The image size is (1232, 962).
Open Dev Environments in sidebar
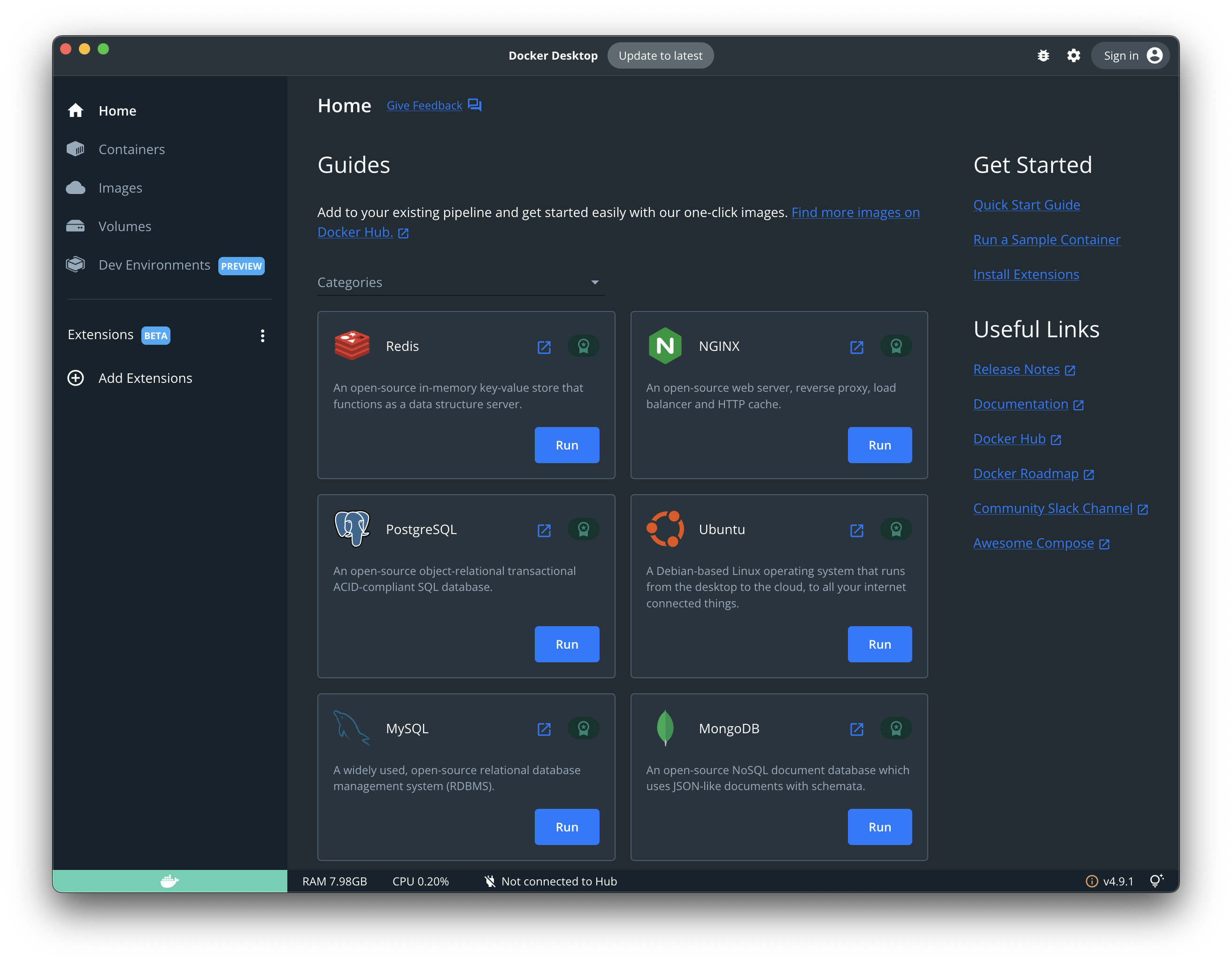tap(169, 264)
